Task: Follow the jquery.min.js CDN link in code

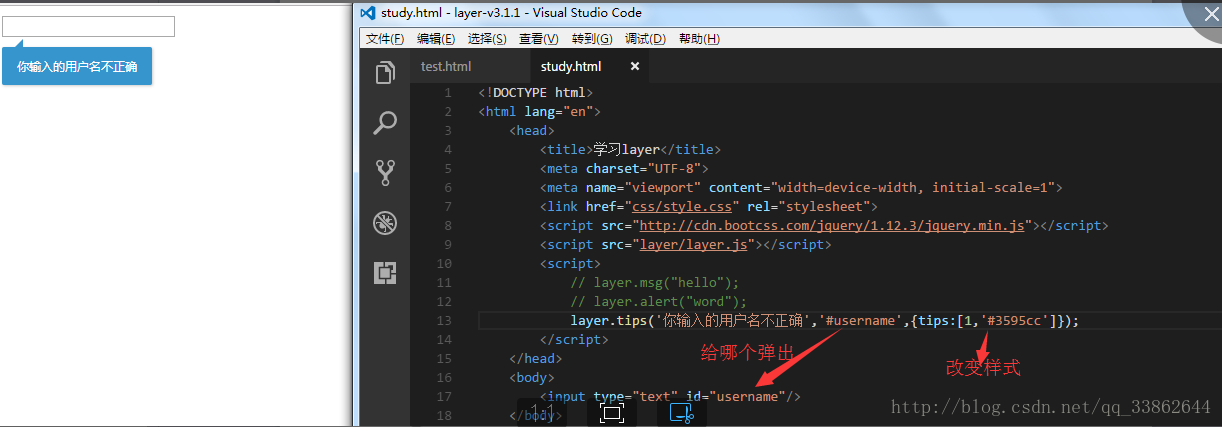Action: point(832,225)
